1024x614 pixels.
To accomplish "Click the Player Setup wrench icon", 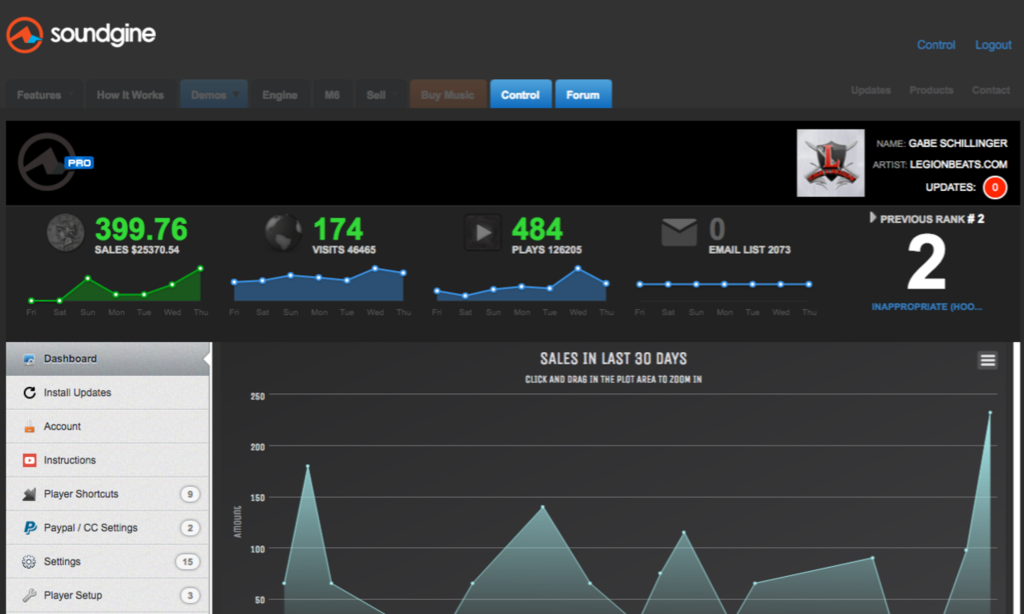I will (29, 595).
